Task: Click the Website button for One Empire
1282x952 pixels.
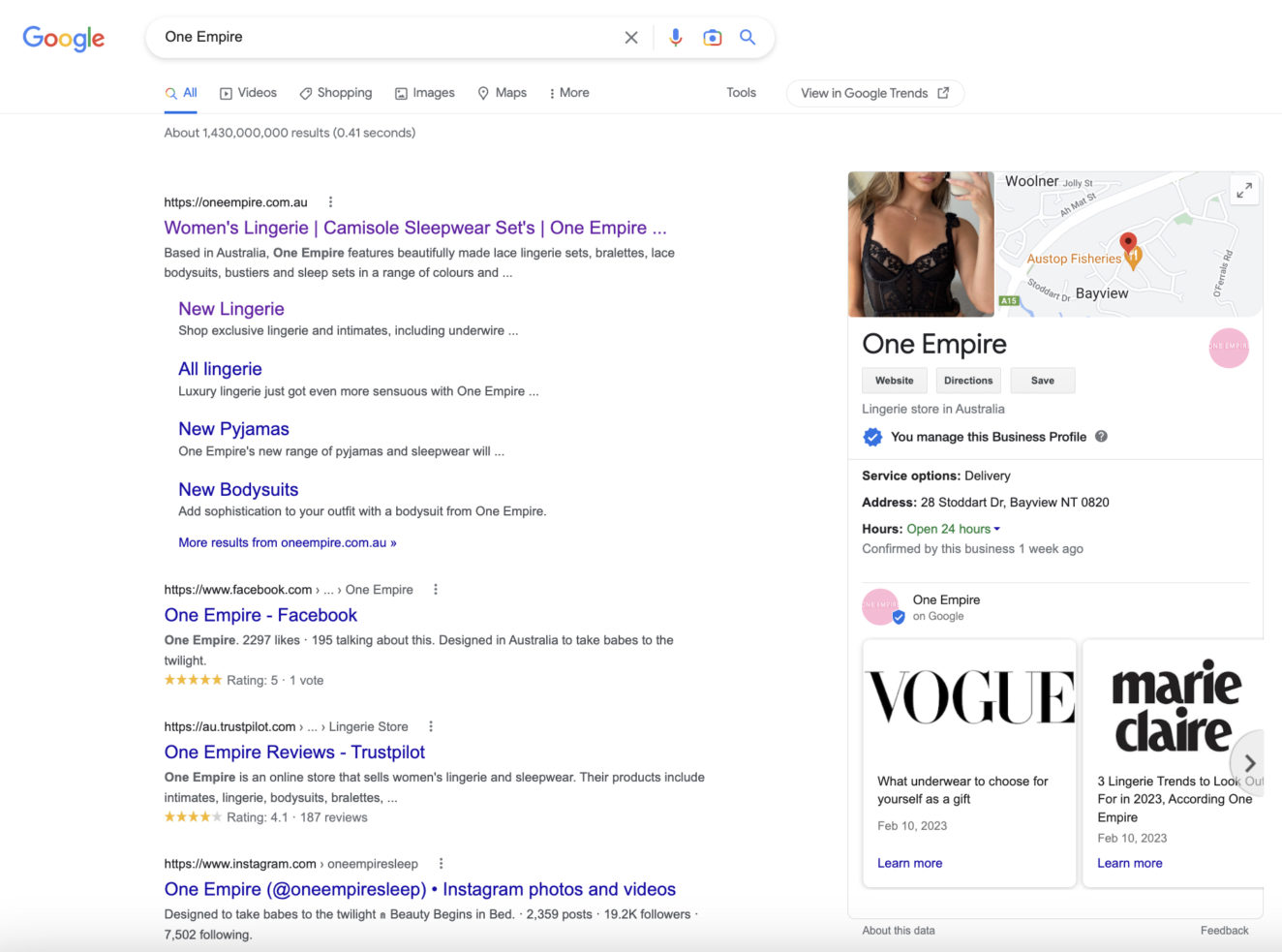Action: tap(893, 380)
